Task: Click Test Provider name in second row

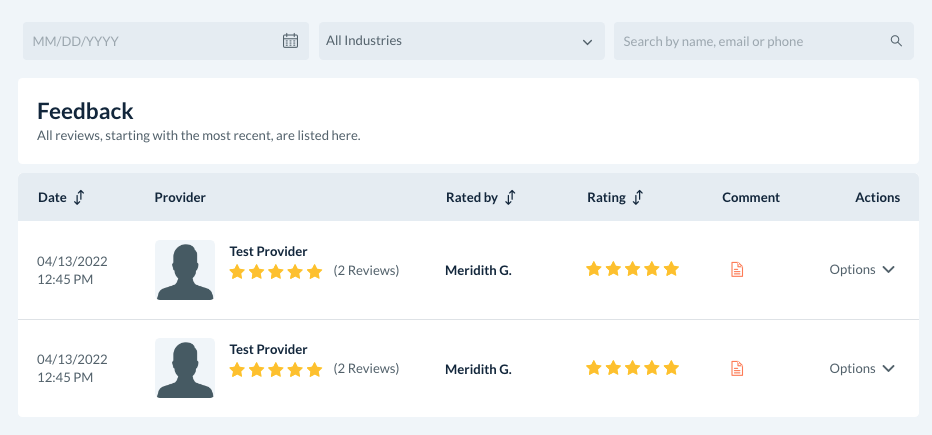Action: coord(268,349)
